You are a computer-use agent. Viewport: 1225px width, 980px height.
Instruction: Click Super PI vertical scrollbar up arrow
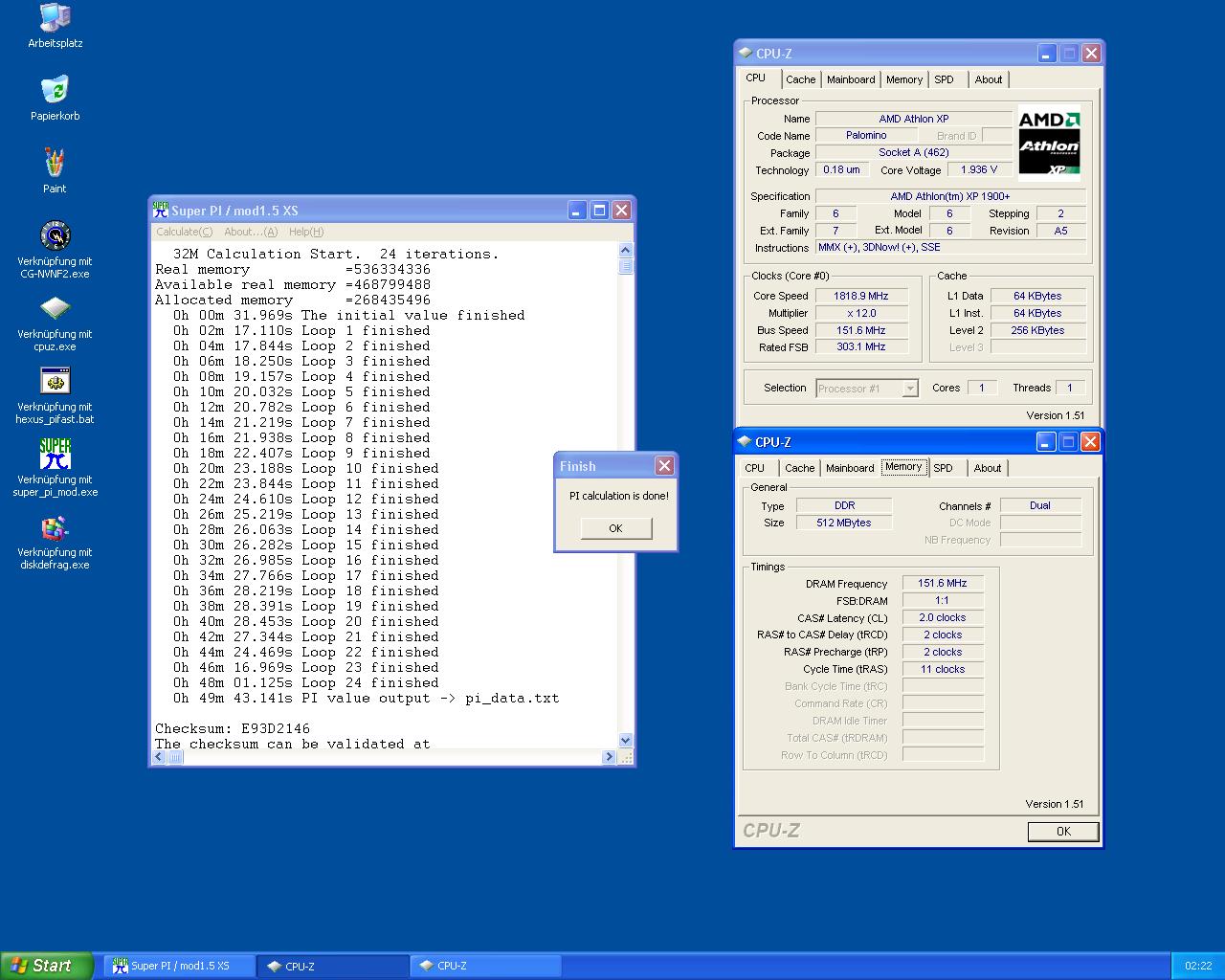[626, 250]
